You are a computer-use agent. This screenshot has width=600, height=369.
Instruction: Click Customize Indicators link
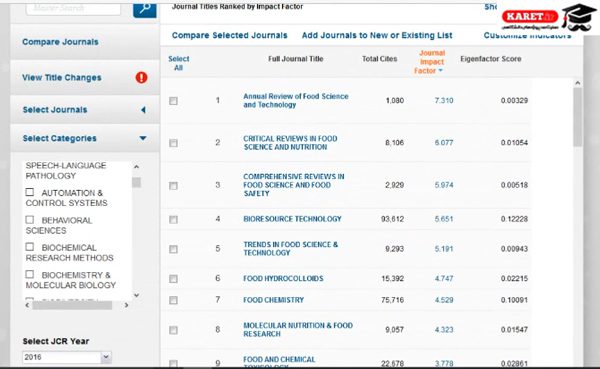coord(527,36)
